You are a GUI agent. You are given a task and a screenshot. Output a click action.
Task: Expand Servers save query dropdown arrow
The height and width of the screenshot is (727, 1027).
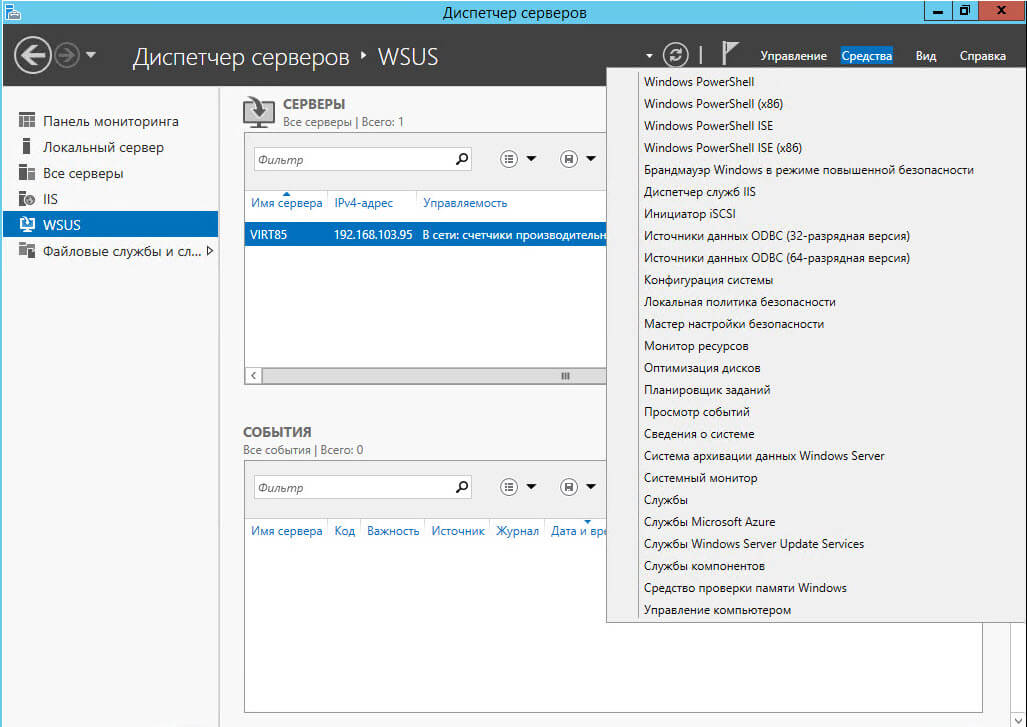[591, 158]
